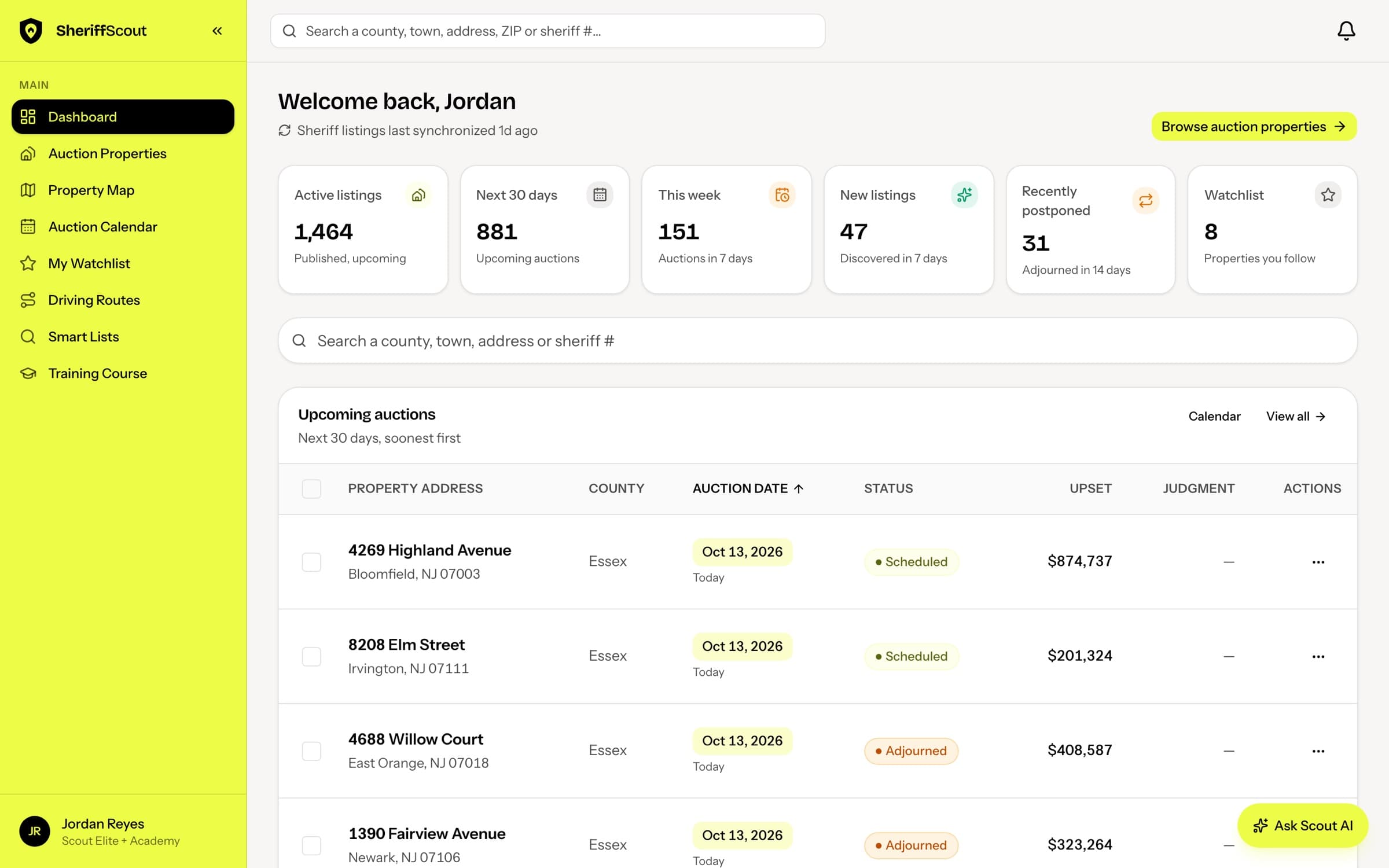The image size is (1389, 868).
Task: Sort by Judgment column header
Action: 1199,488
